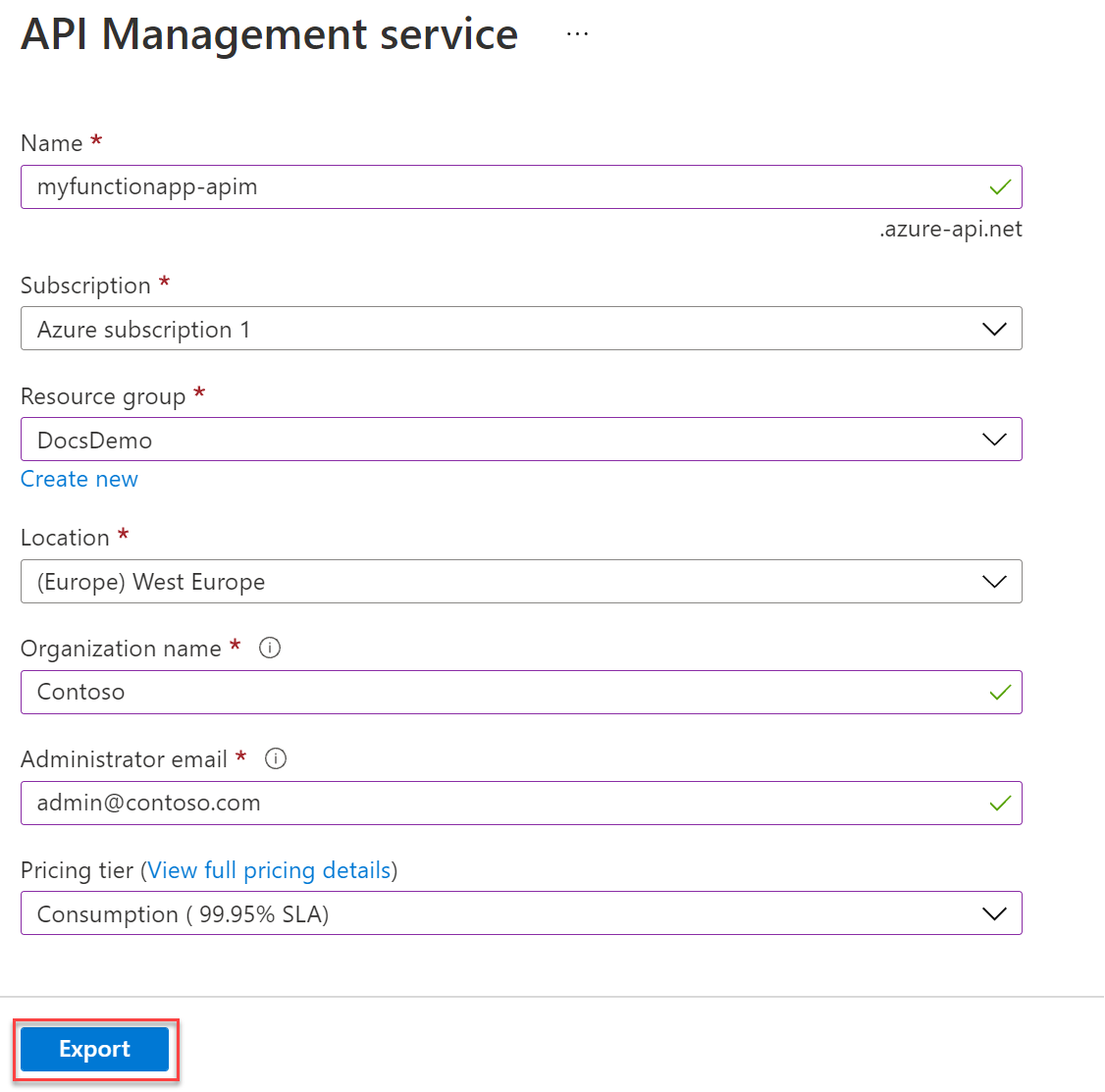Open the Resource group dropdown chevron
Screen dimensions: 1105x1092
pos(994,440)
